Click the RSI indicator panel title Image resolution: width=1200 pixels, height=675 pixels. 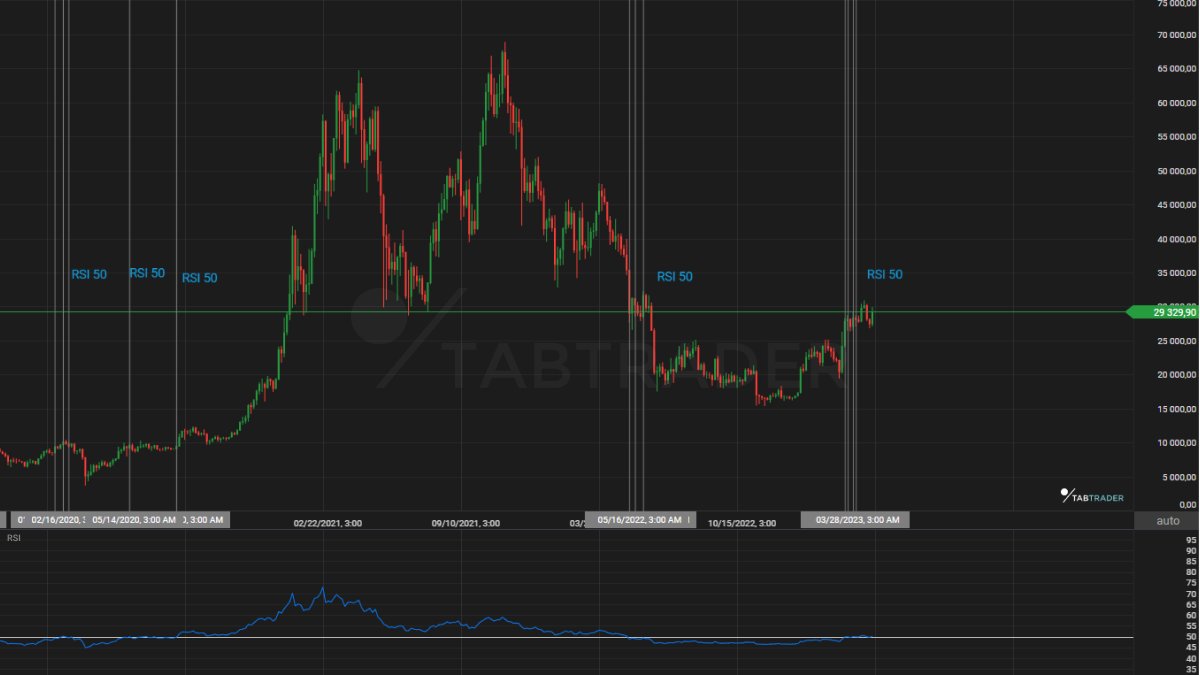coord(14,538)
